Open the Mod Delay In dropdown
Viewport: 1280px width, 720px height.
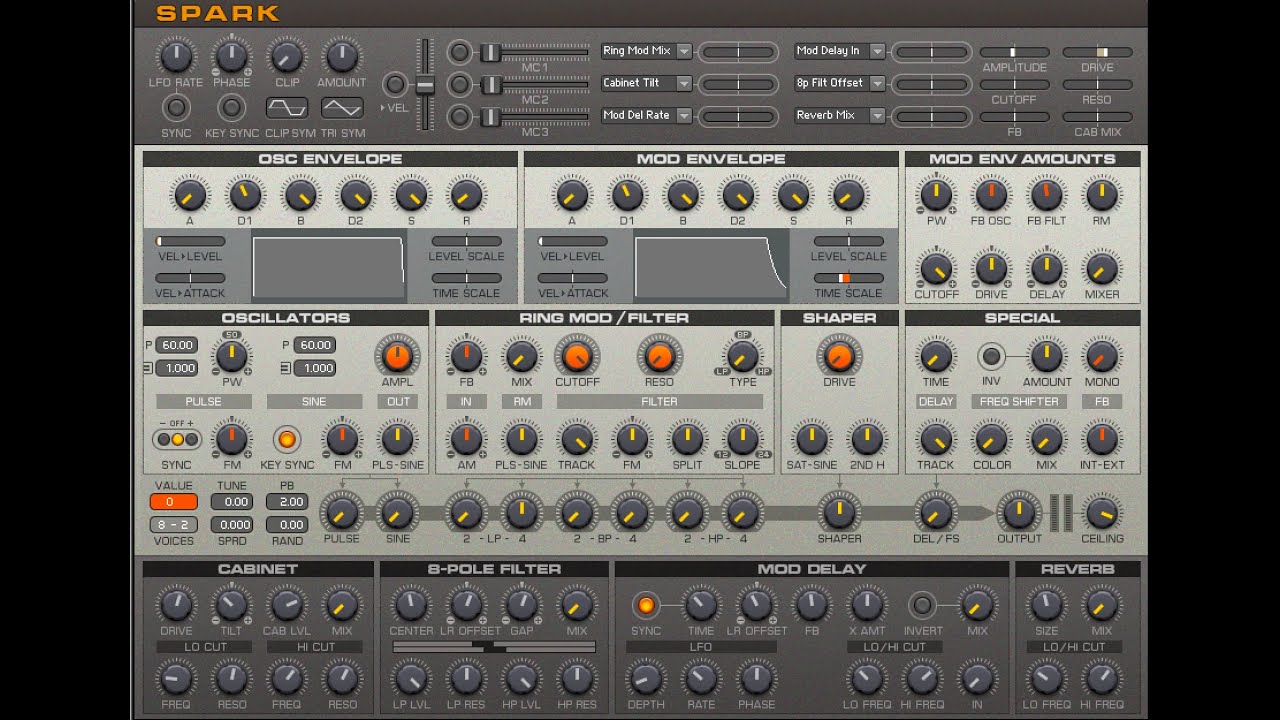(840, 51)
